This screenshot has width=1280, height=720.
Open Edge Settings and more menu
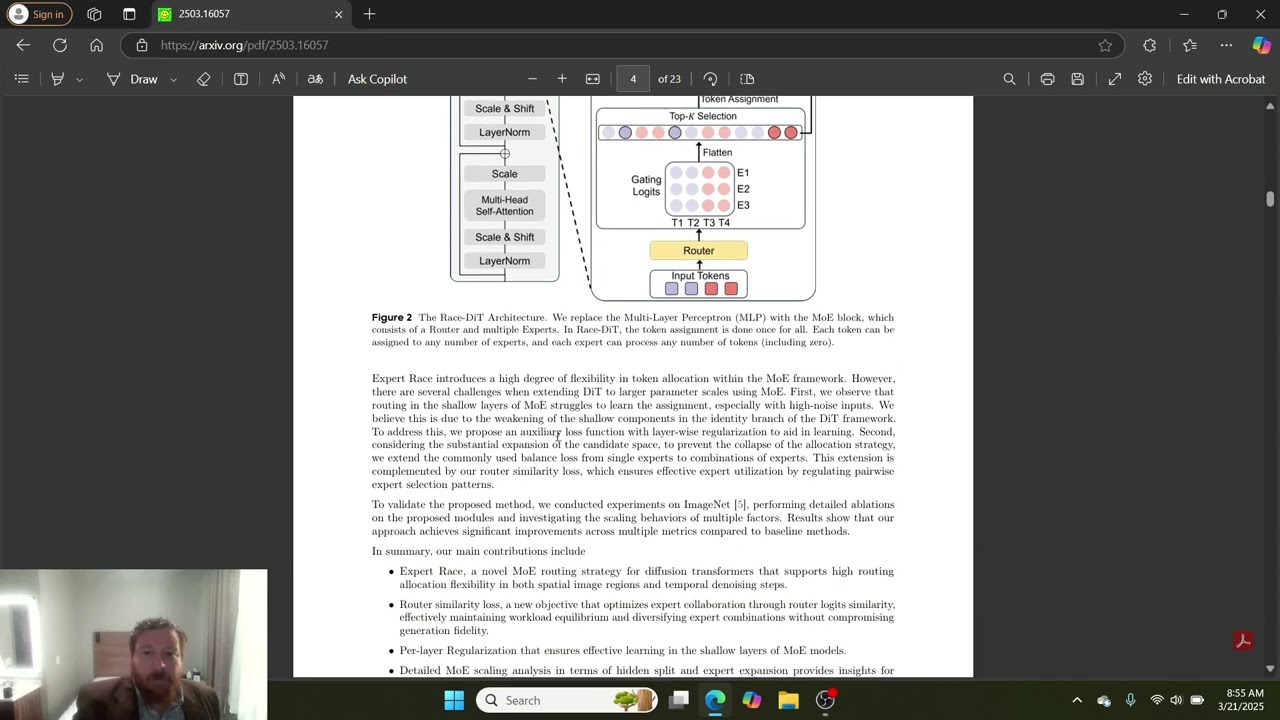1226,45
